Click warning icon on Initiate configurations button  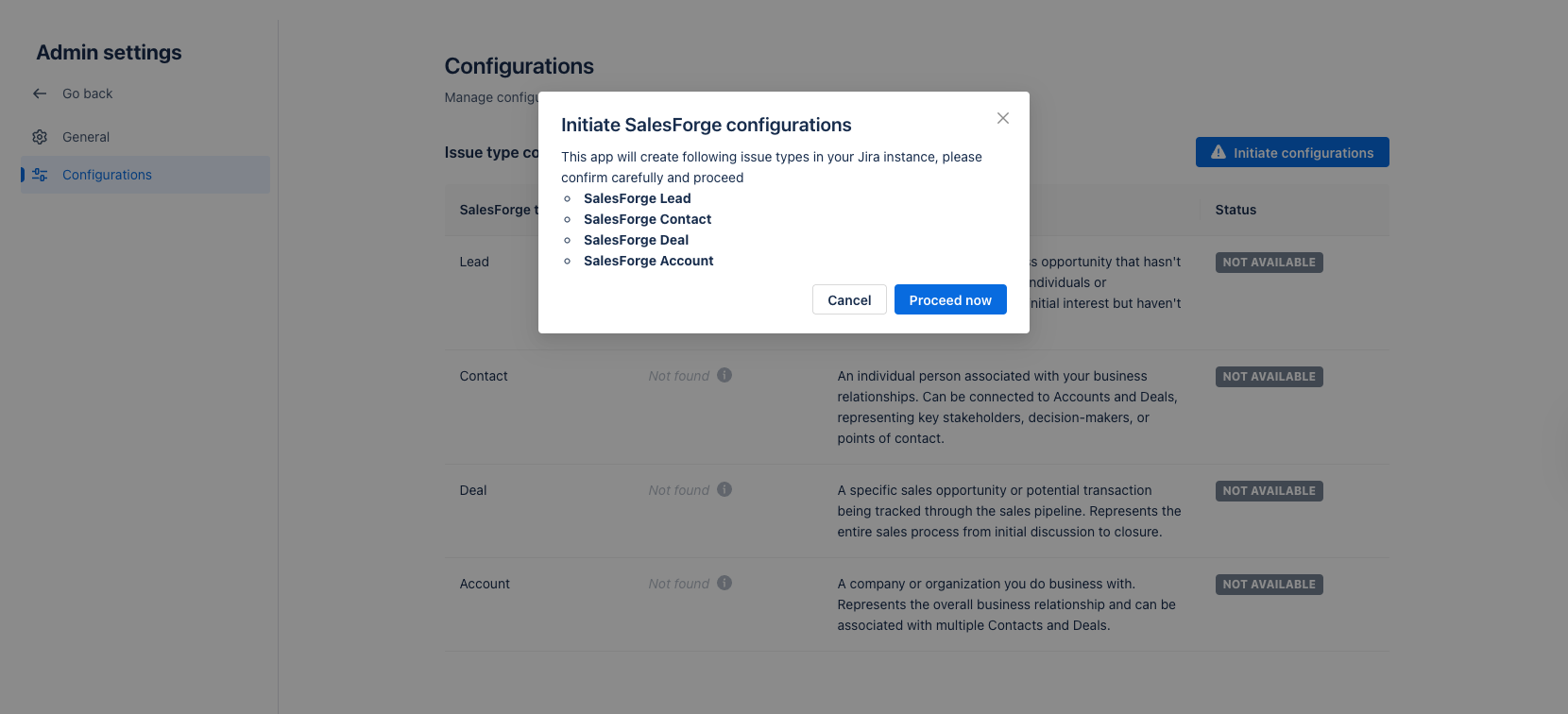[1219, 152]
